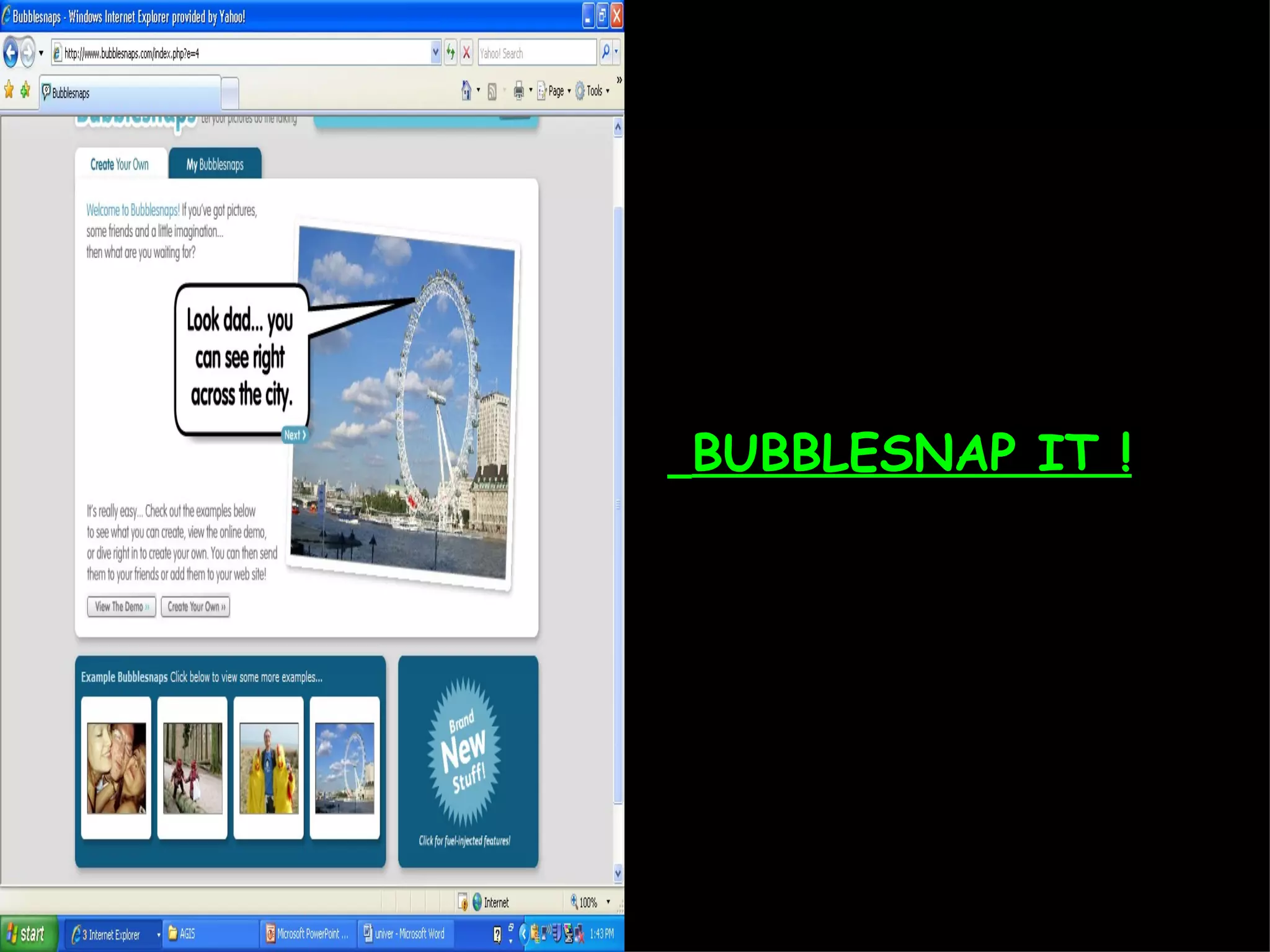The width and height of the screenshot is (1270, 952).
Task: Click the colorful display tray icon
Action: 568,933
